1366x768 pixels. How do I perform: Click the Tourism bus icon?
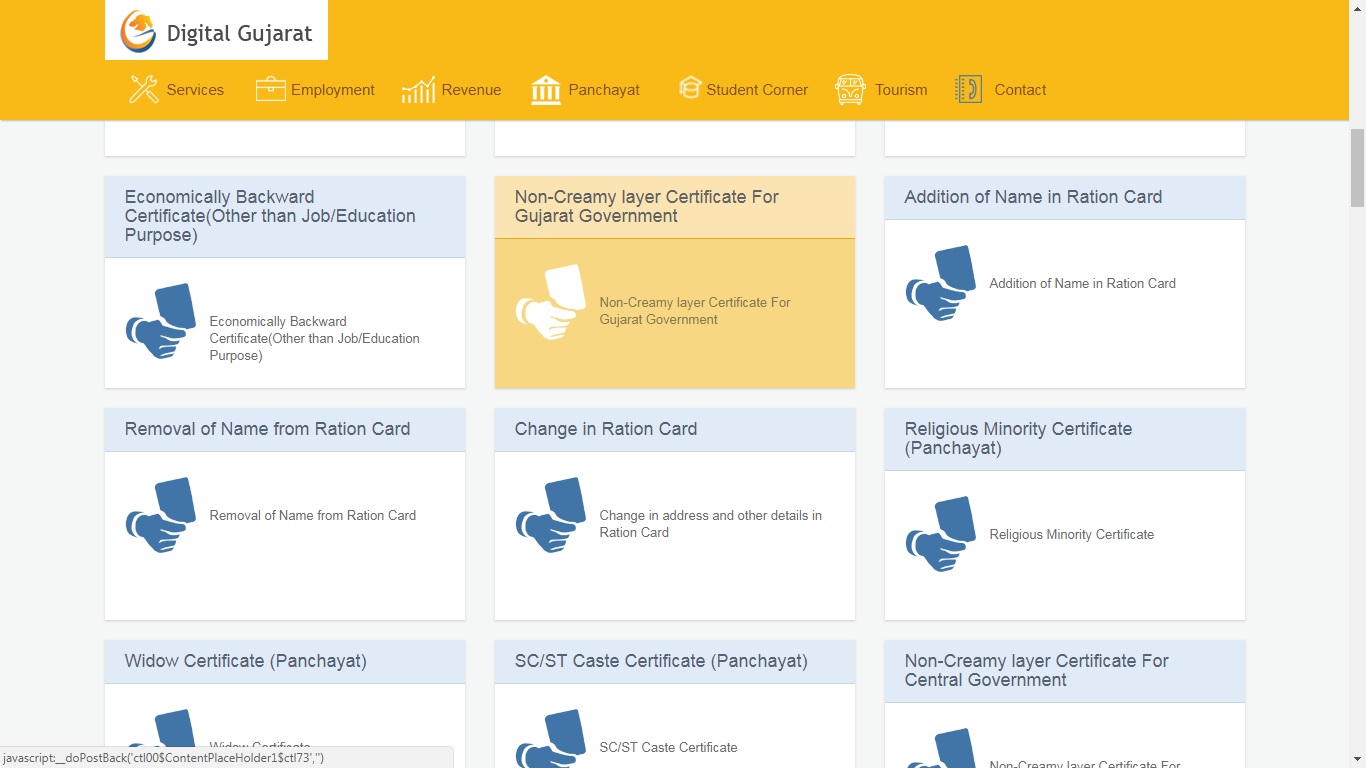pyautogui.click(x=850, y=89)
